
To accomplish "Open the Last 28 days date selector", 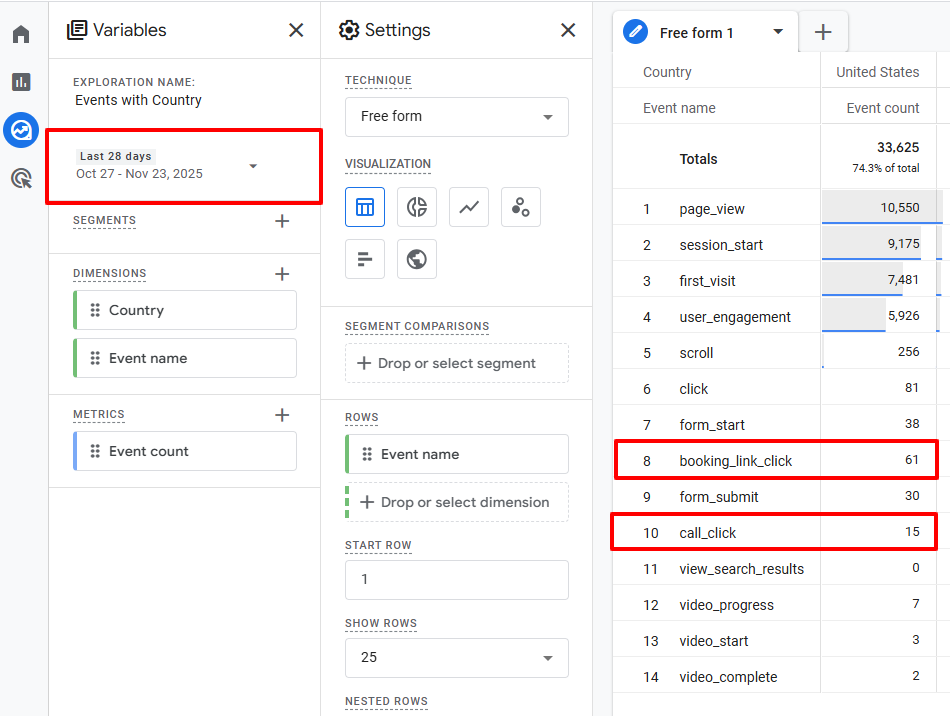I will 184,167.
